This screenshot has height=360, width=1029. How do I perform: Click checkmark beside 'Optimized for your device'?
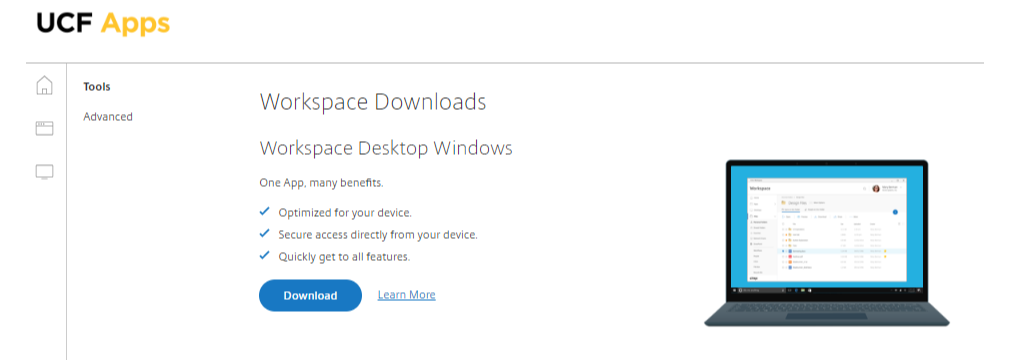[x=264, y=211]
